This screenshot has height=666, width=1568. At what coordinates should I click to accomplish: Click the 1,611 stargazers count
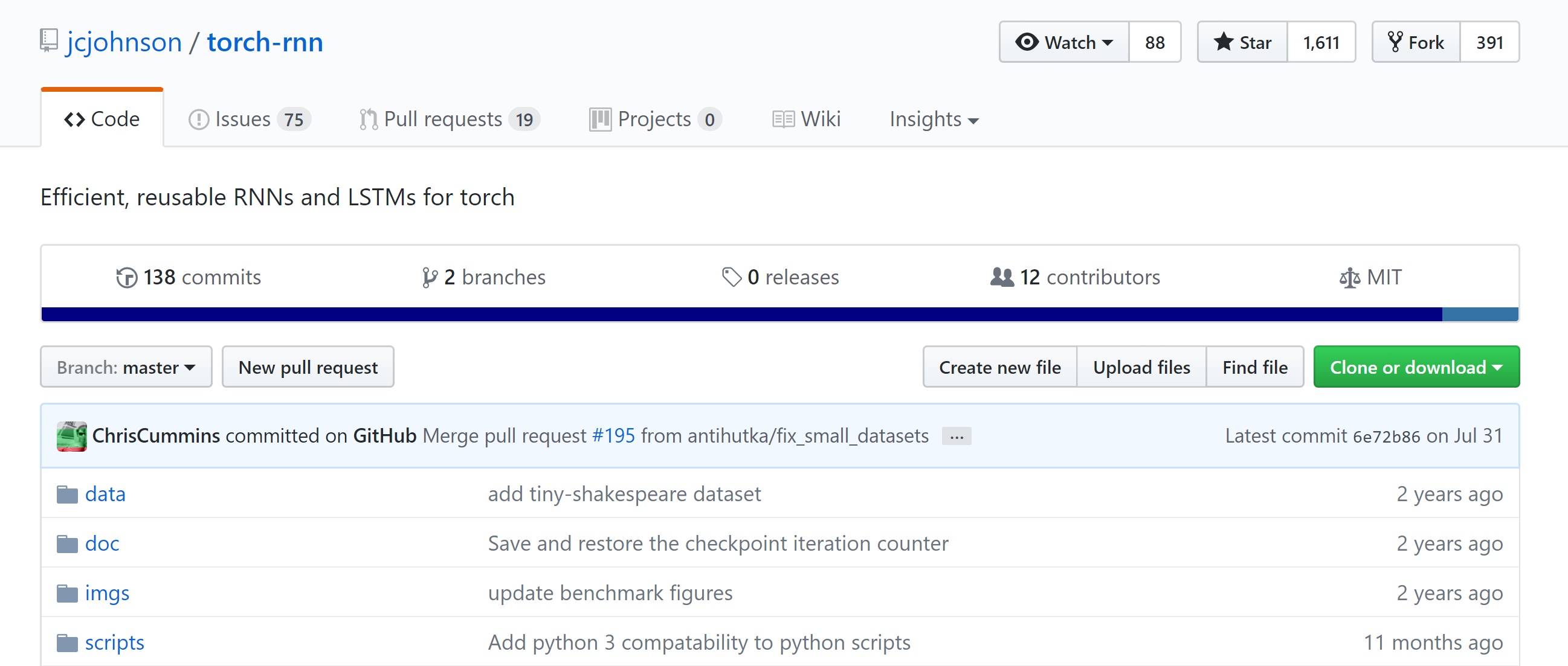coord(1321,42)
